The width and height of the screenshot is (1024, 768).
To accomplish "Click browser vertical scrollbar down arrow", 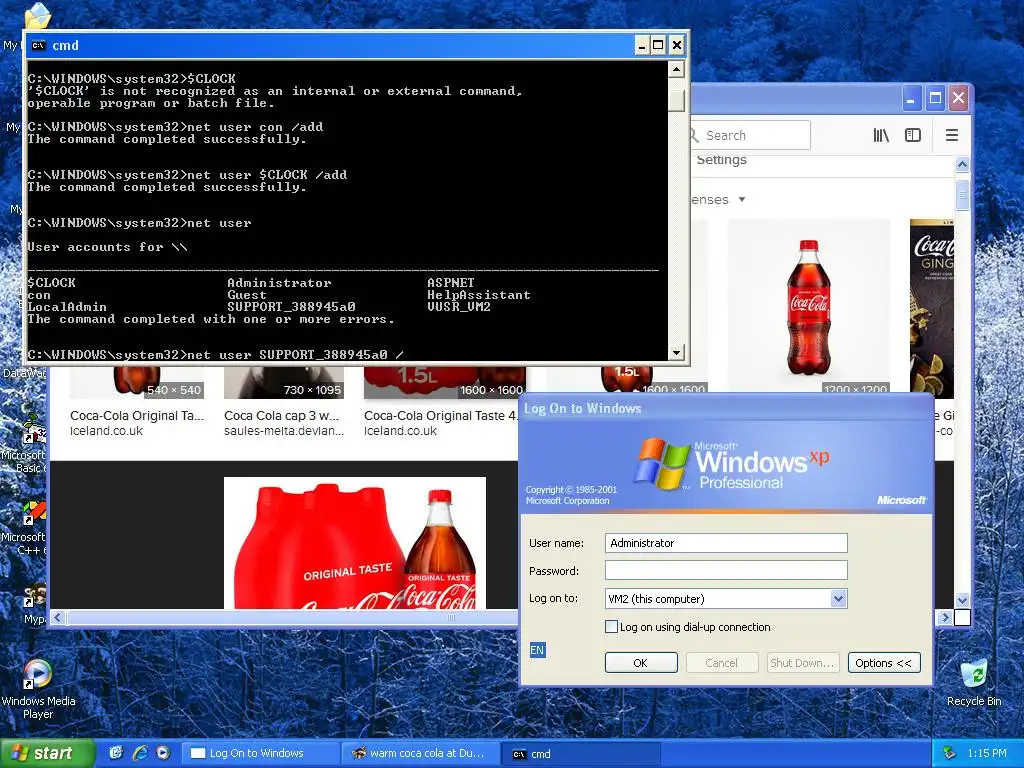I will pos(962,600).
